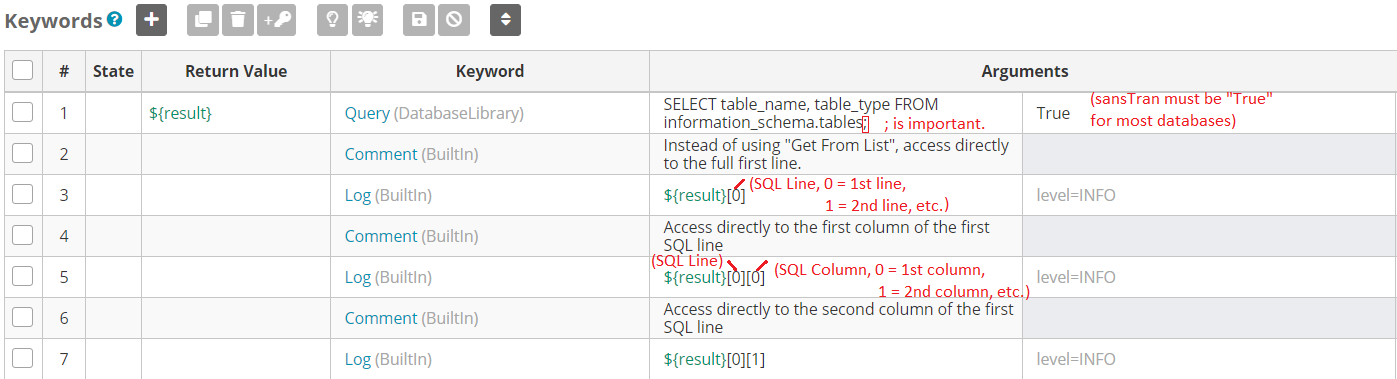Check the checkbox for row 5

pos(23,277)
